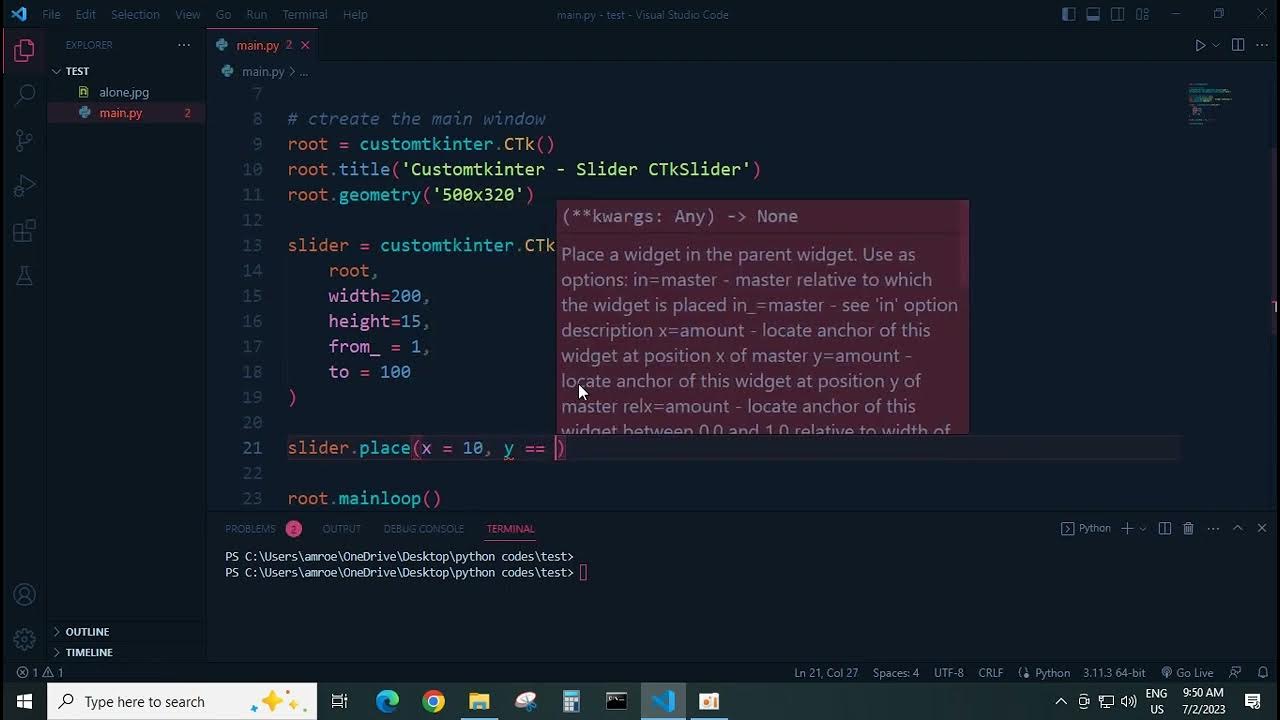Split the terminal
Viewport: 1280px width, 720px height.
tap(1165, 528)
